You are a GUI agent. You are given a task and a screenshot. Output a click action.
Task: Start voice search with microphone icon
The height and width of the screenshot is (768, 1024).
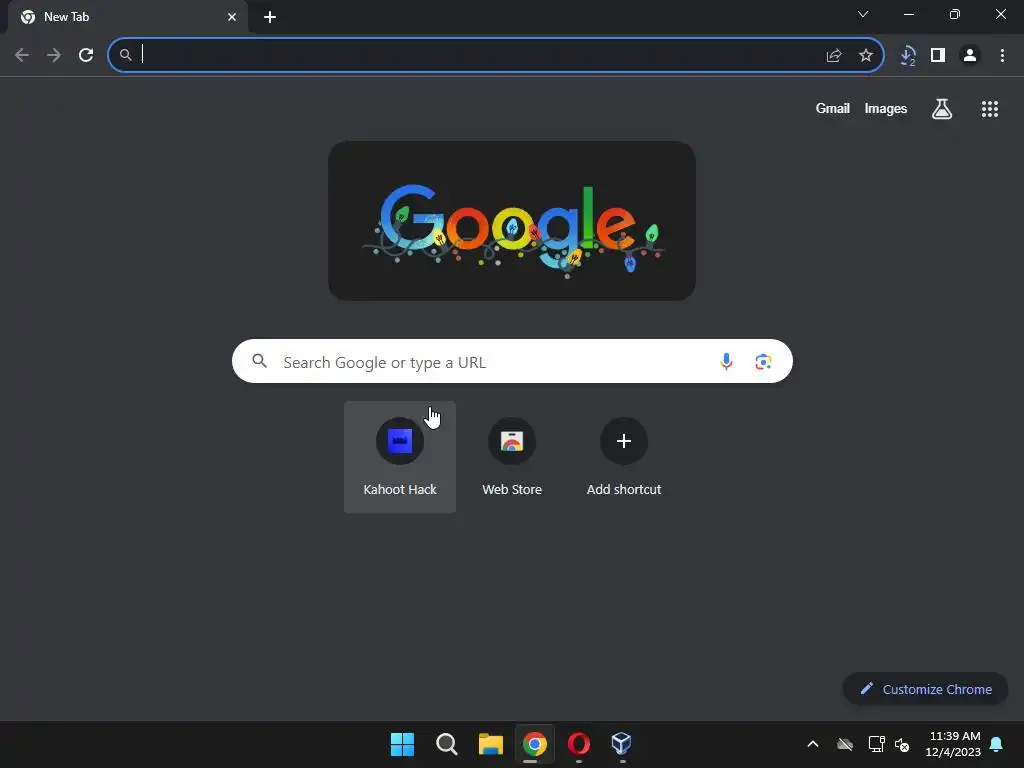pos(726,361)
